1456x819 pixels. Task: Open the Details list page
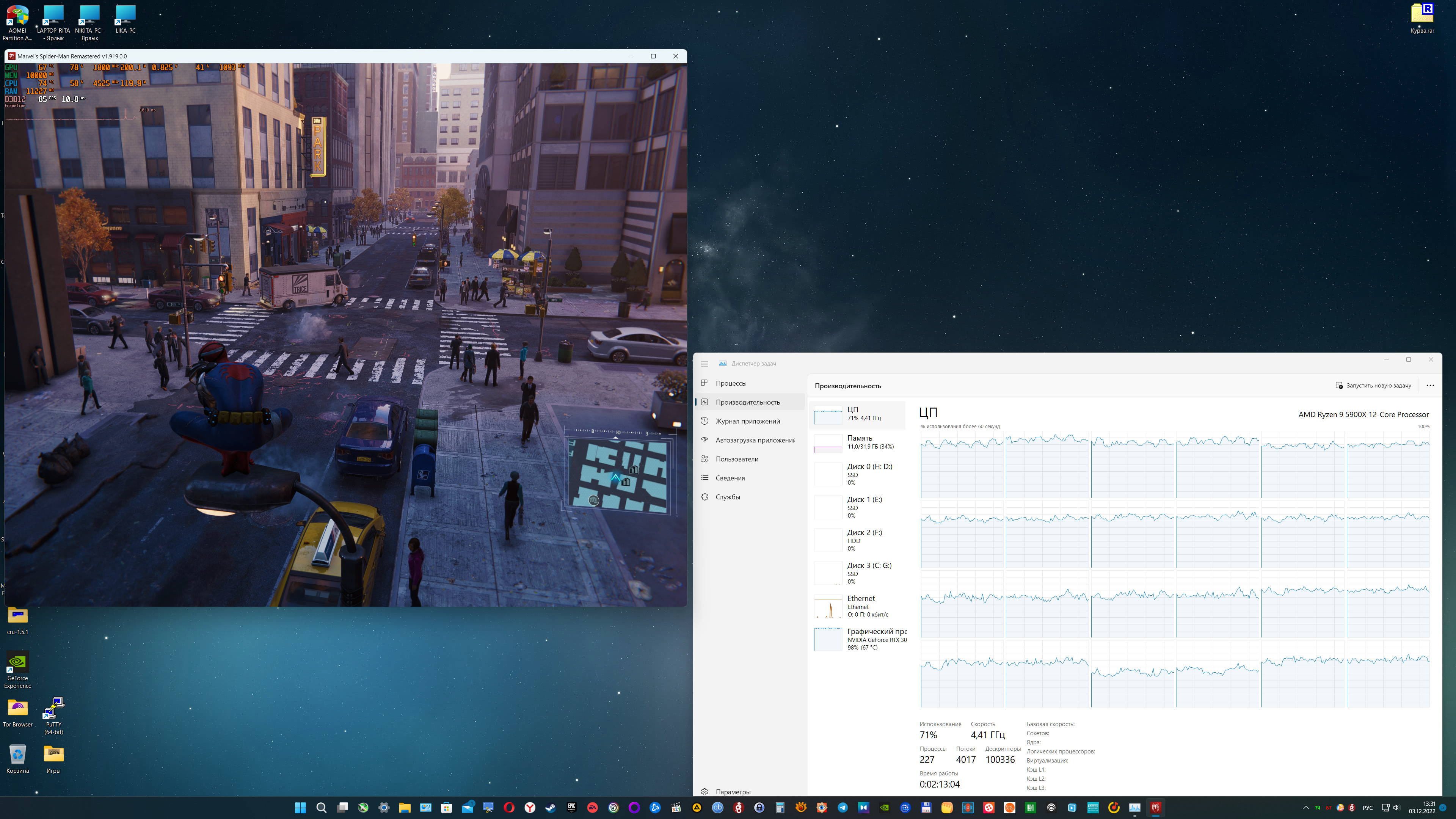(730, 478)
